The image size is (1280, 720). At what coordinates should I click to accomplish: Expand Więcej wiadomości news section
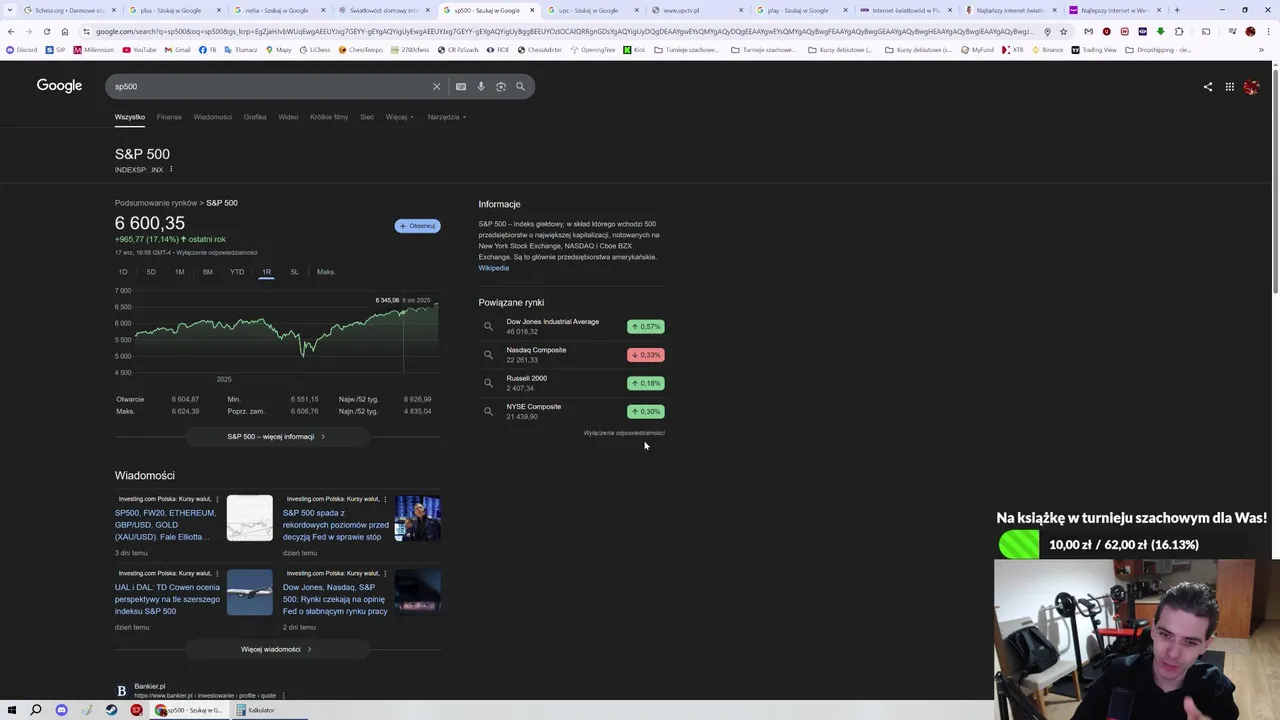277,649
